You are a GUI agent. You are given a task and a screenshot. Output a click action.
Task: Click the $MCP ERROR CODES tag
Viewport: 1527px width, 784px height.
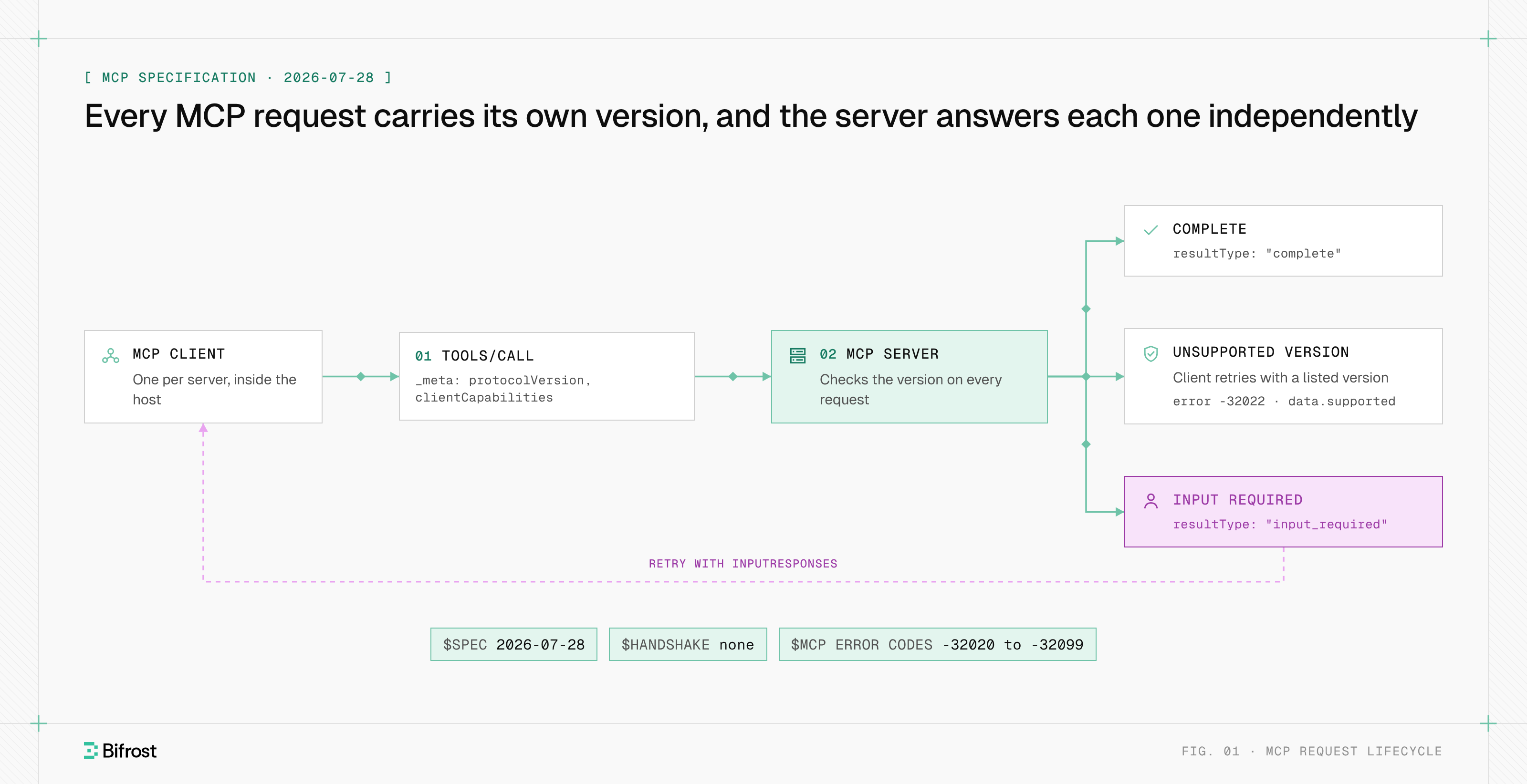point(937,644)
